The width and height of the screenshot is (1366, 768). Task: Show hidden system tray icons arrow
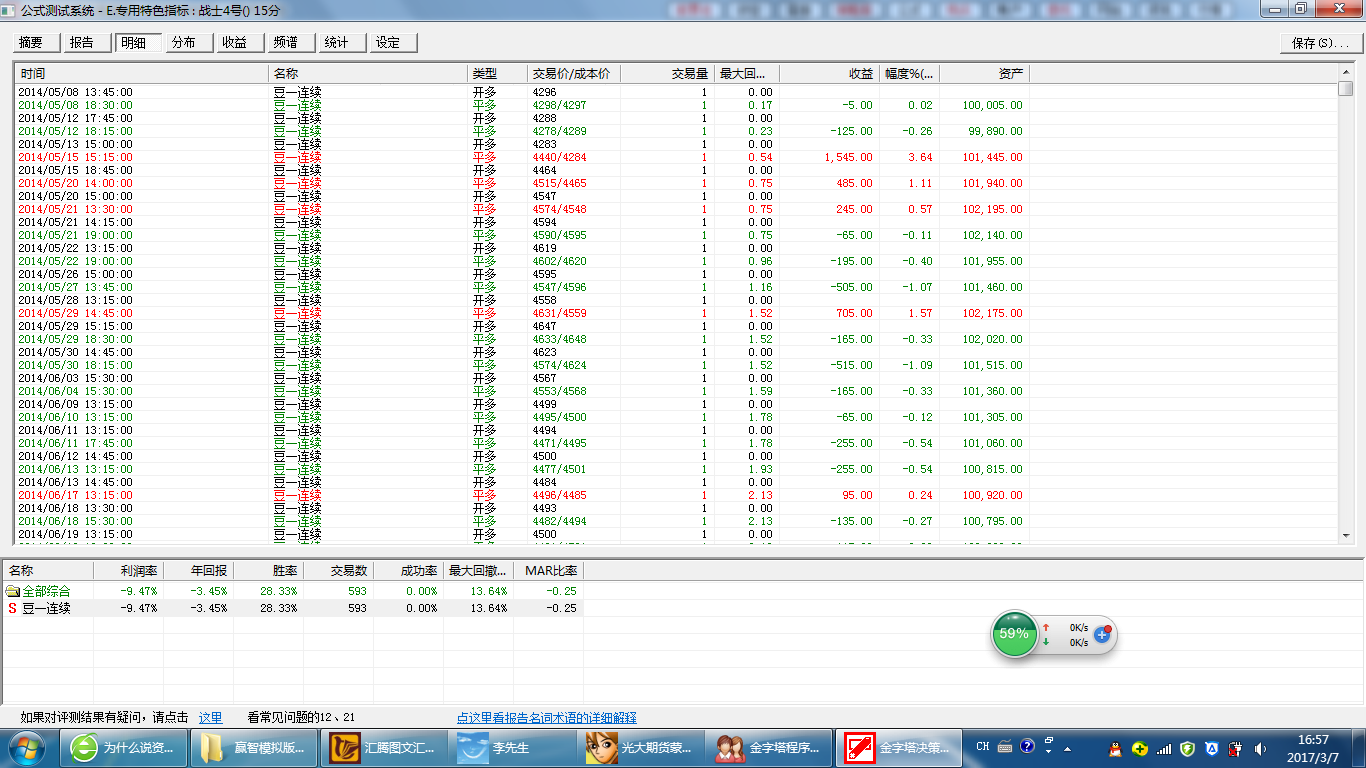pyautogui.click(x=1067, y=748)
